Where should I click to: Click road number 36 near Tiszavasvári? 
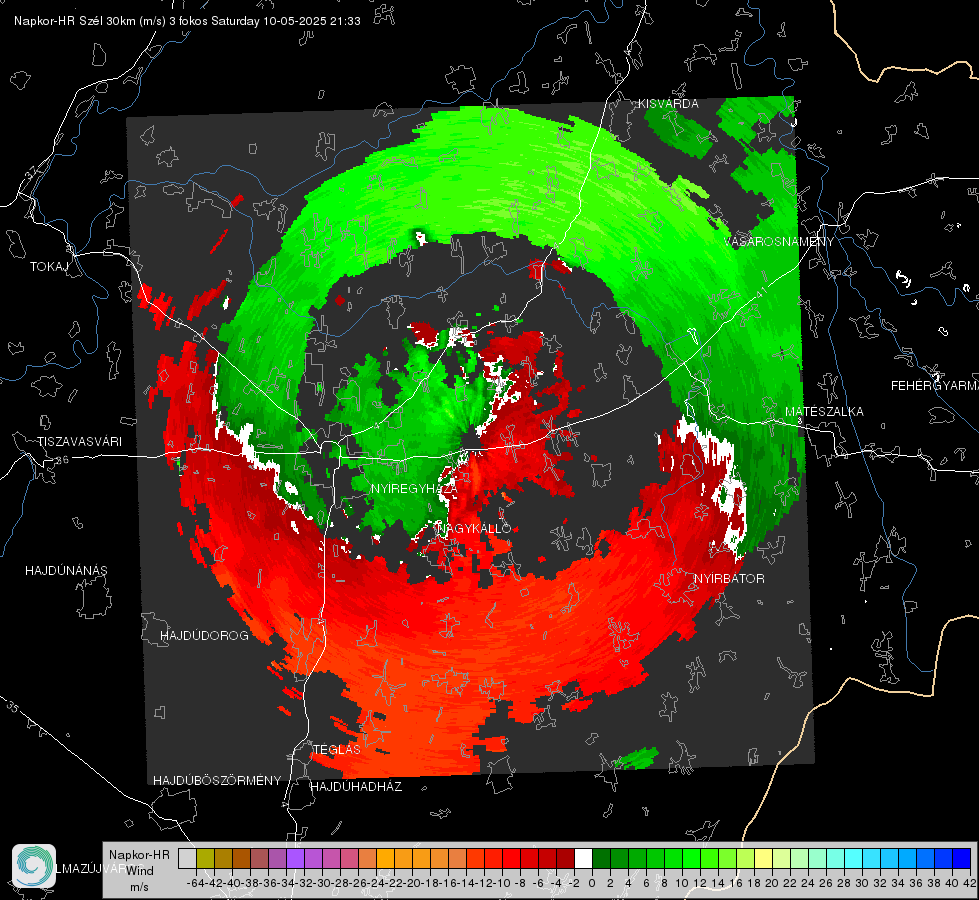tap(62, 460)
